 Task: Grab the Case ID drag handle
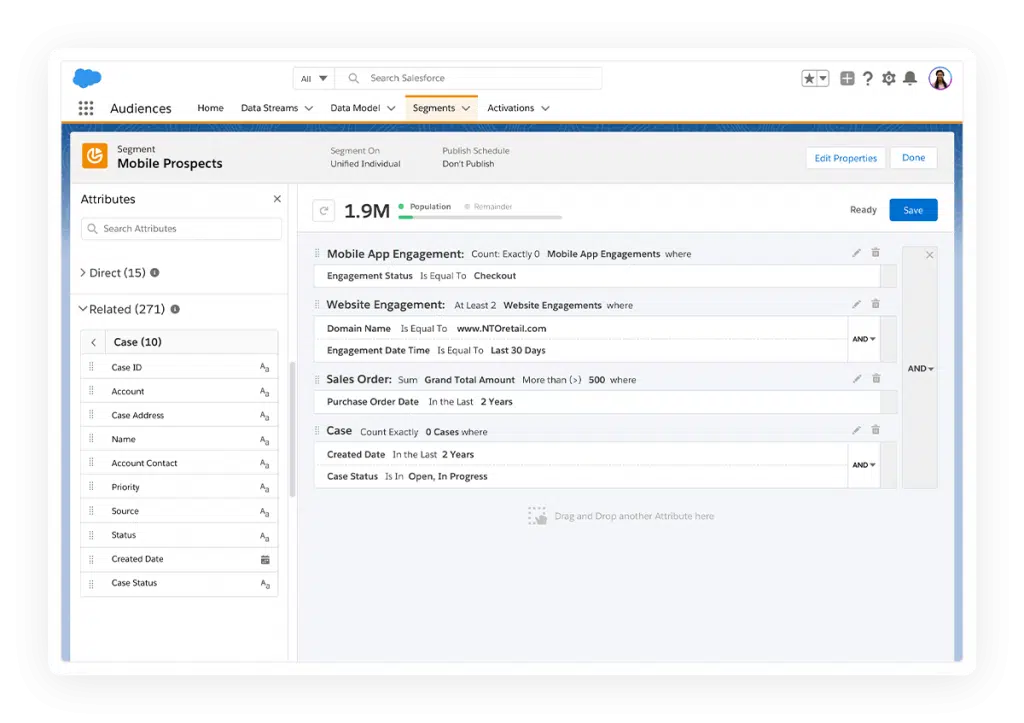[x=91, y=367]
